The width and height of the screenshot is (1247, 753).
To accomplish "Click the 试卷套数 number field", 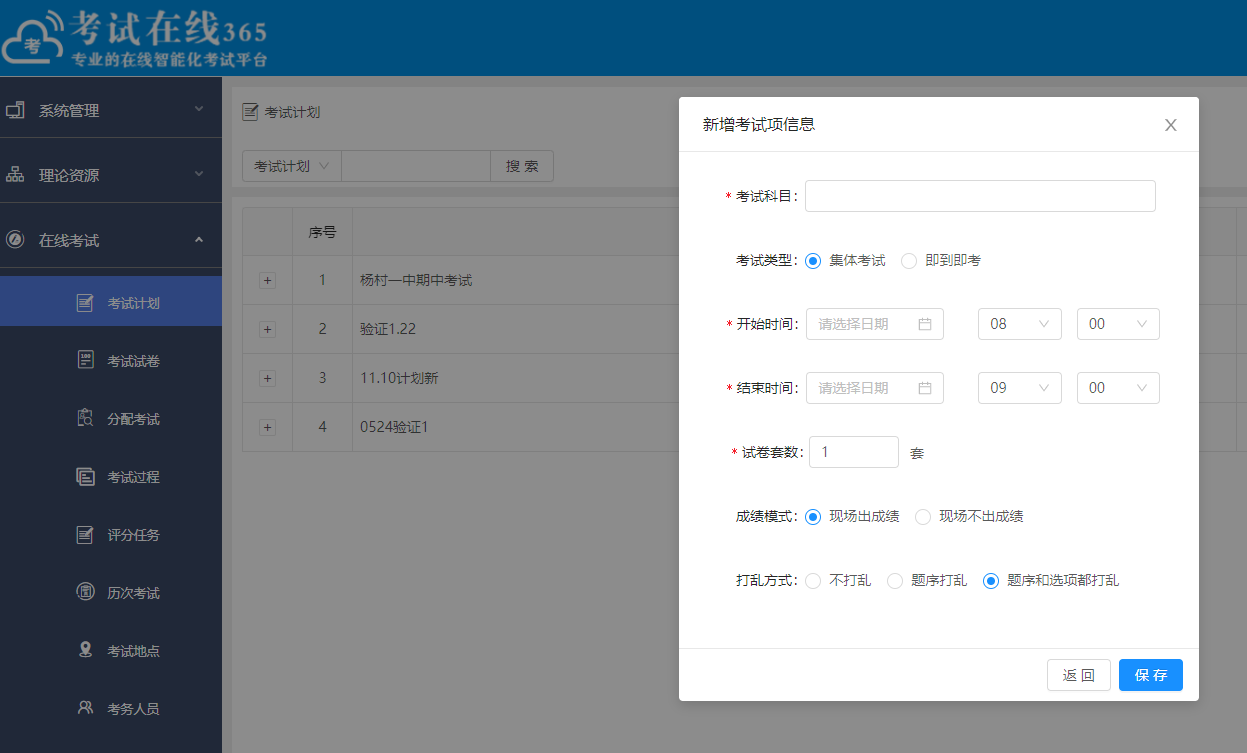I will (x=854, y=452).
